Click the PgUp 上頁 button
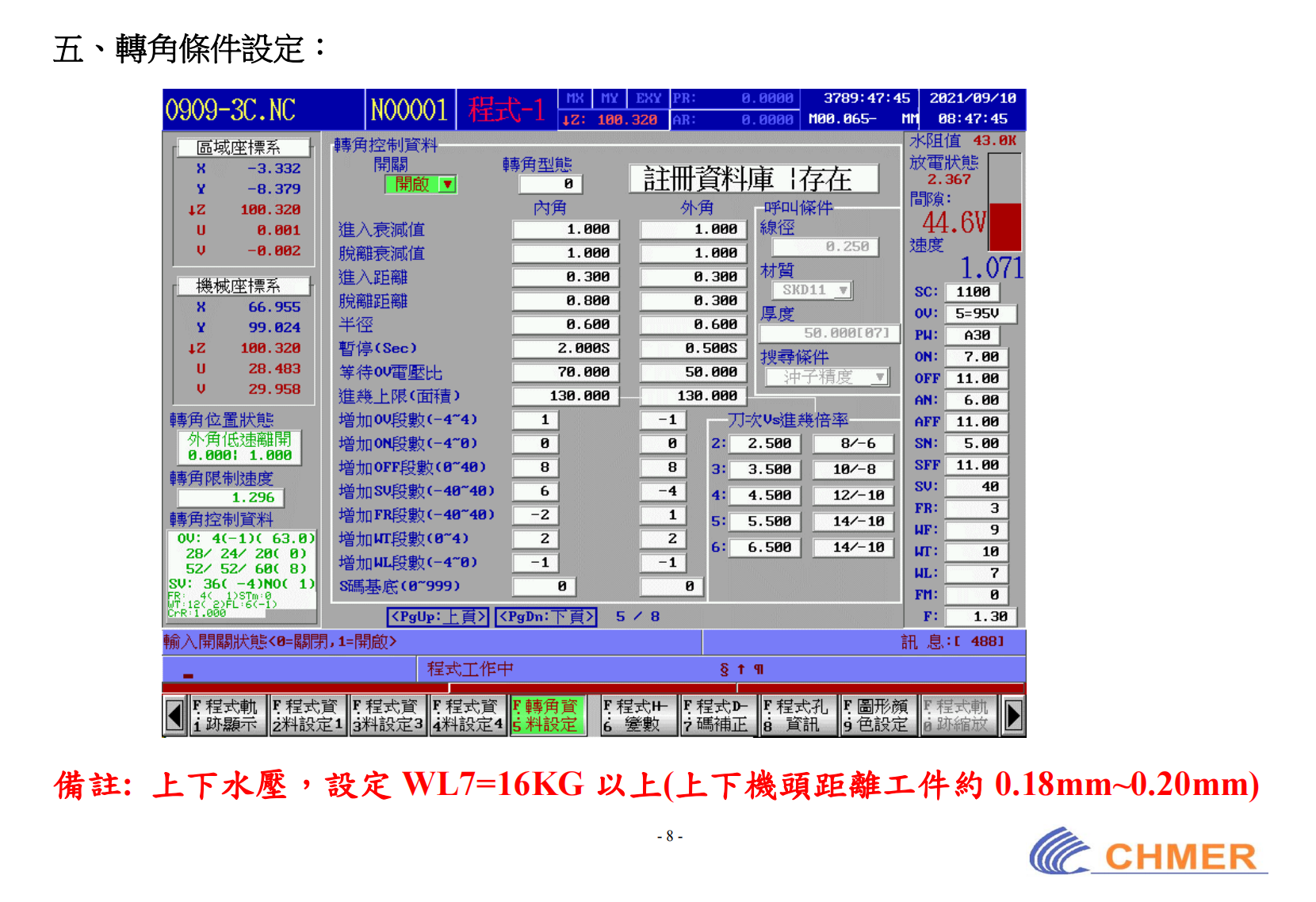Screen dimensions: 1316x902 [x=438, y=617]
